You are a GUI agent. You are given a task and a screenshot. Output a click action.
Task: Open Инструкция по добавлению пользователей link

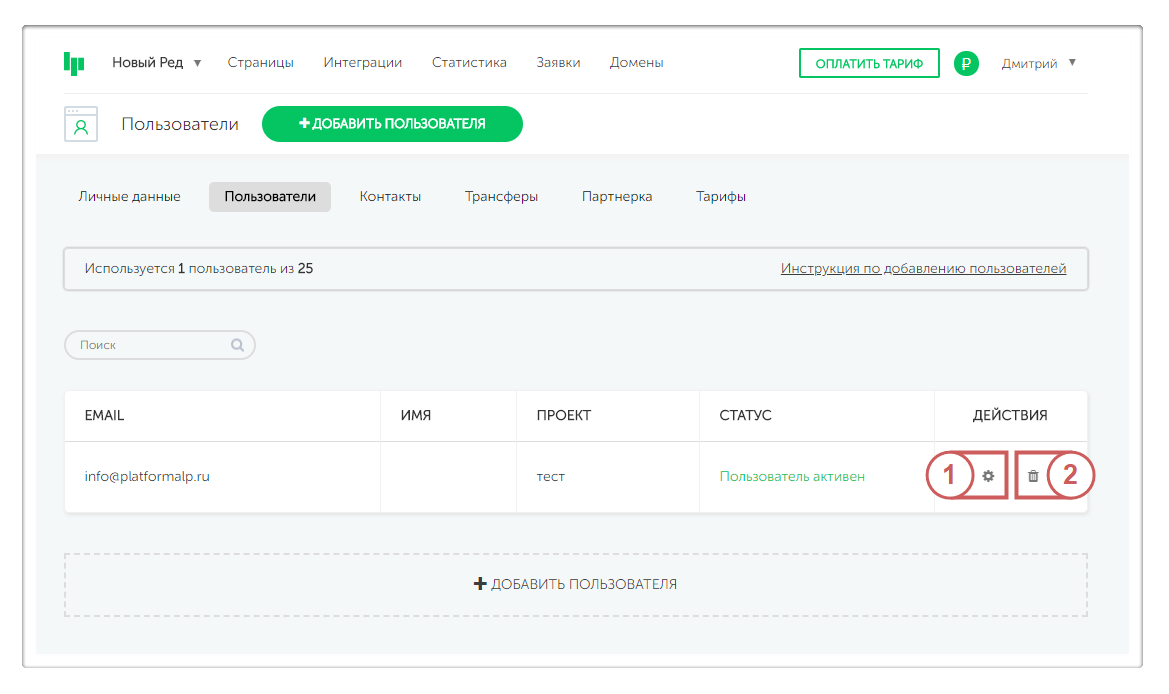coord(923,269)
